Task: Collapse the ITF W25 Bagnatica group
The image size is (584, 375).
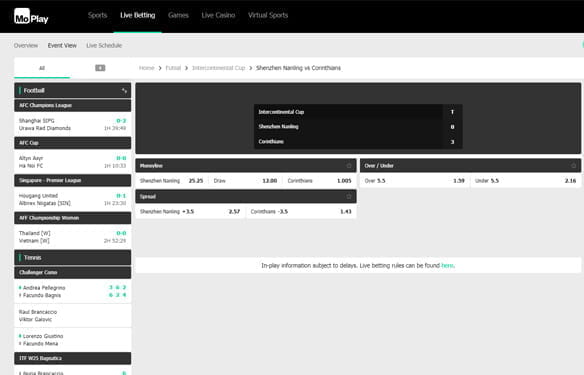Action: coord(73,358)
